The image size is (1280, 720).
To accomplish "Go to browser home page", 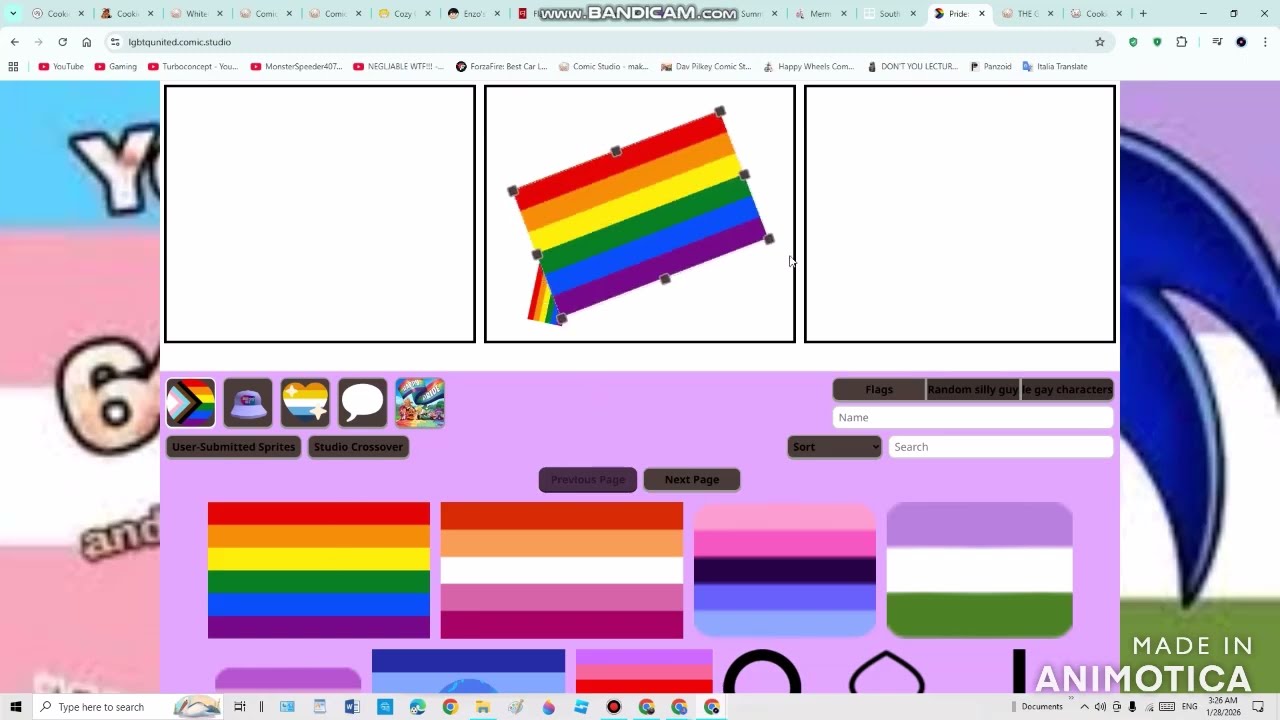I will coord(86,42).
